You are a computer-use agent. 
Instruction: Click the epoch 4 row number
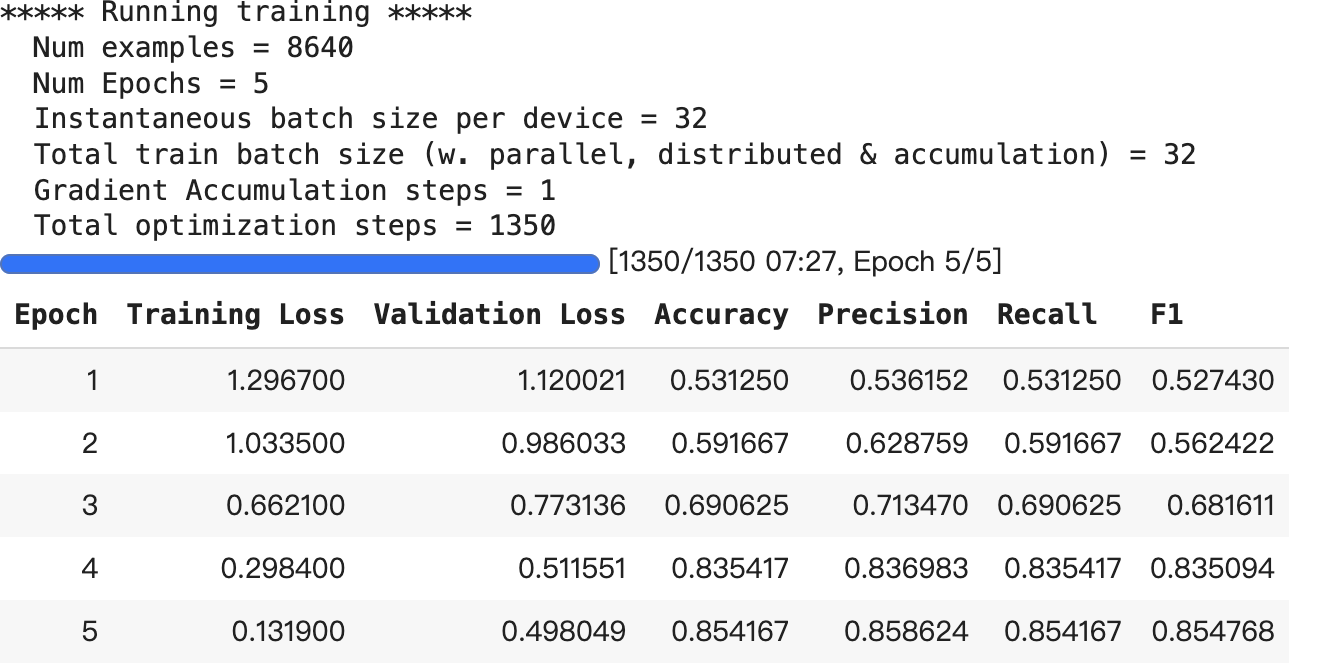[x=90, y=569]
